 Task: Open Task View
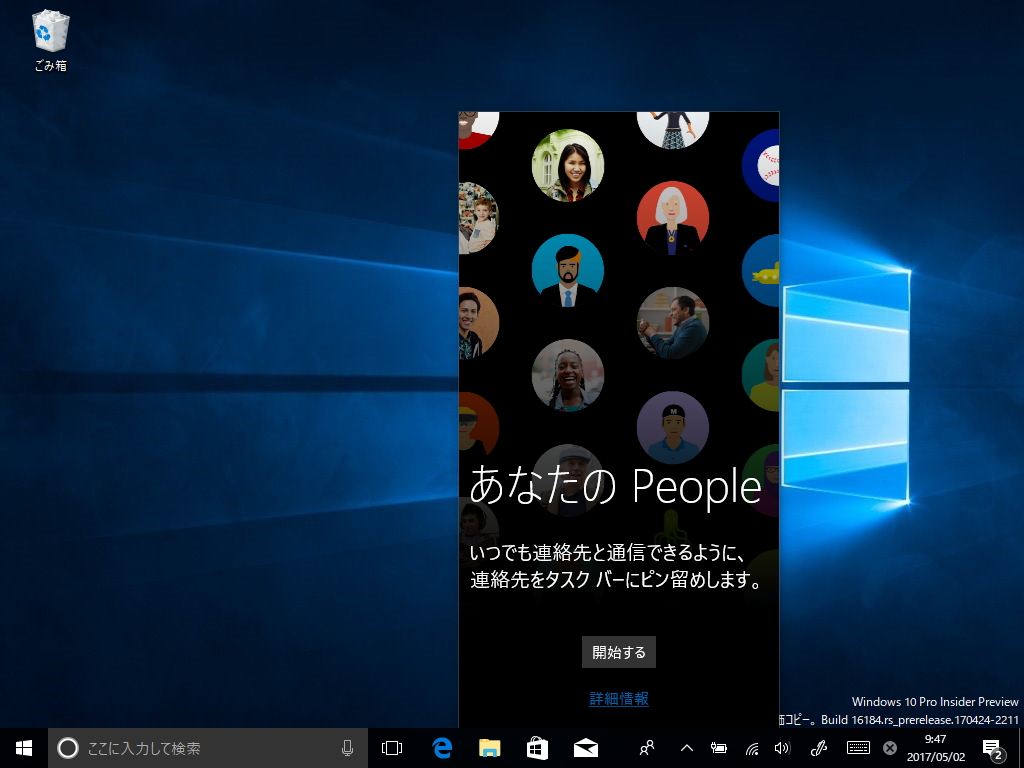click(390, 747)
